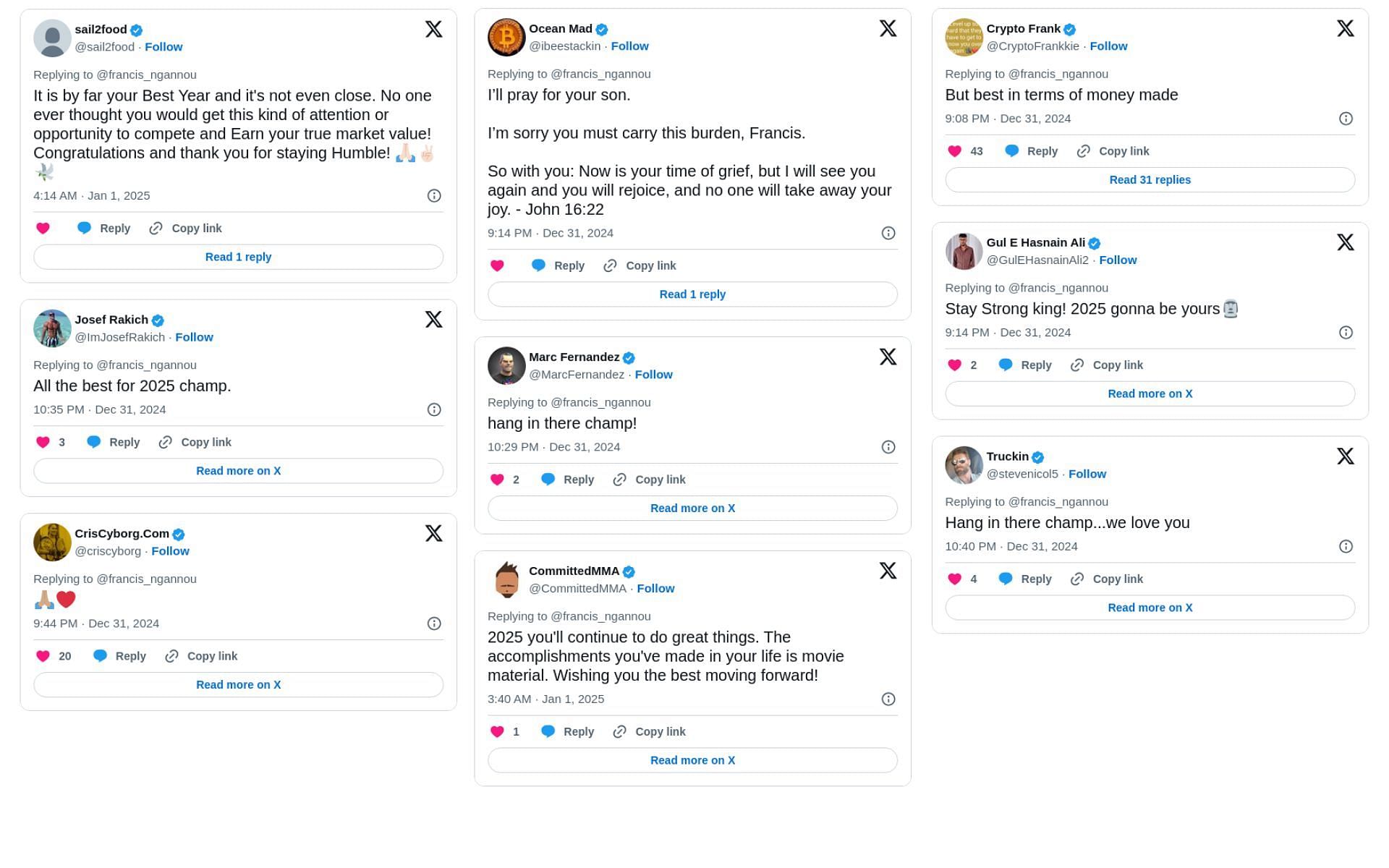Viewport: 1389px width, 868px height.
Task: Expand Read more on X for Josef Rakich
Action: pyautogui.click(x=238, y=470)
